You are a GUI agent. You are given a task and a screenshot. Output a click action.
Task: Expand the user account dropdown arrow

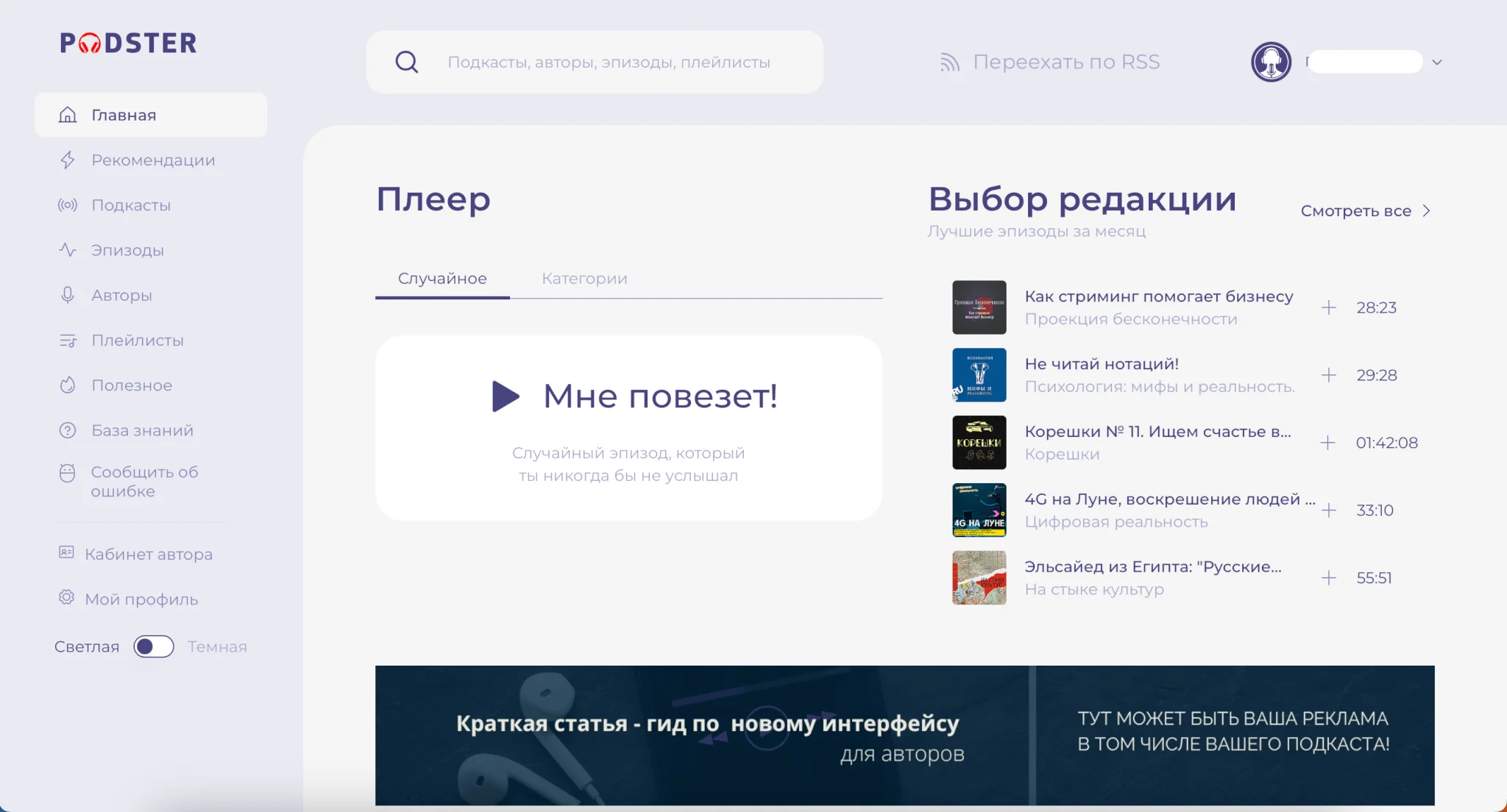click(x=1436, y=63)
